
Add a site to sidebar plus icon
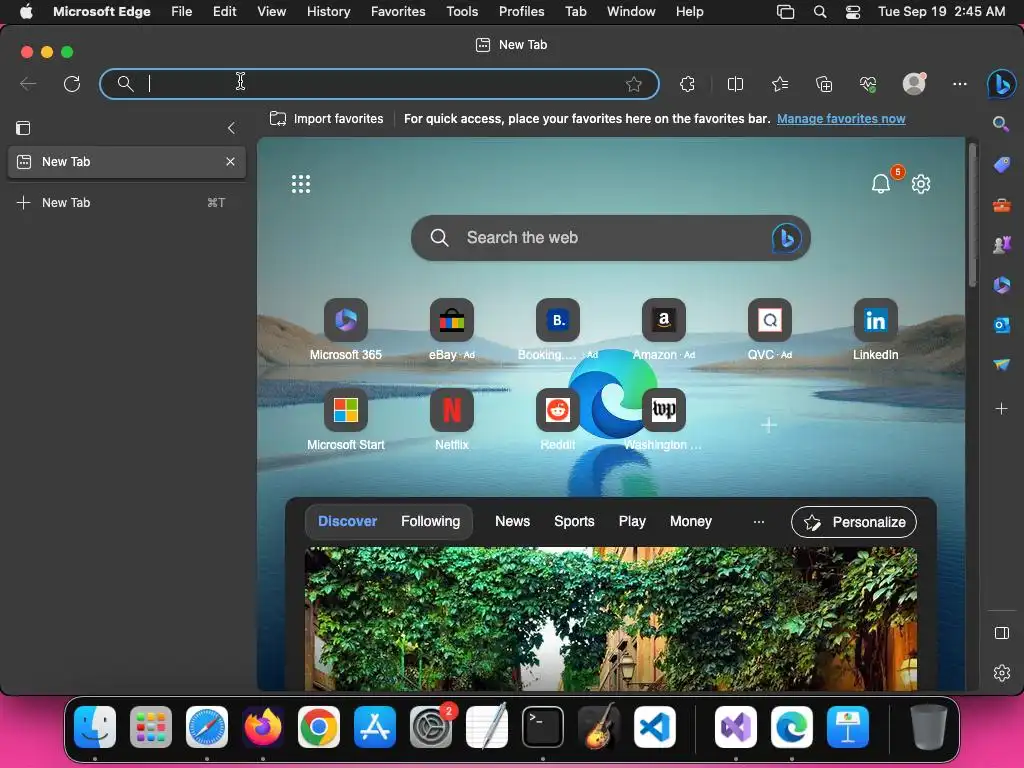(x=1001, y=409)
